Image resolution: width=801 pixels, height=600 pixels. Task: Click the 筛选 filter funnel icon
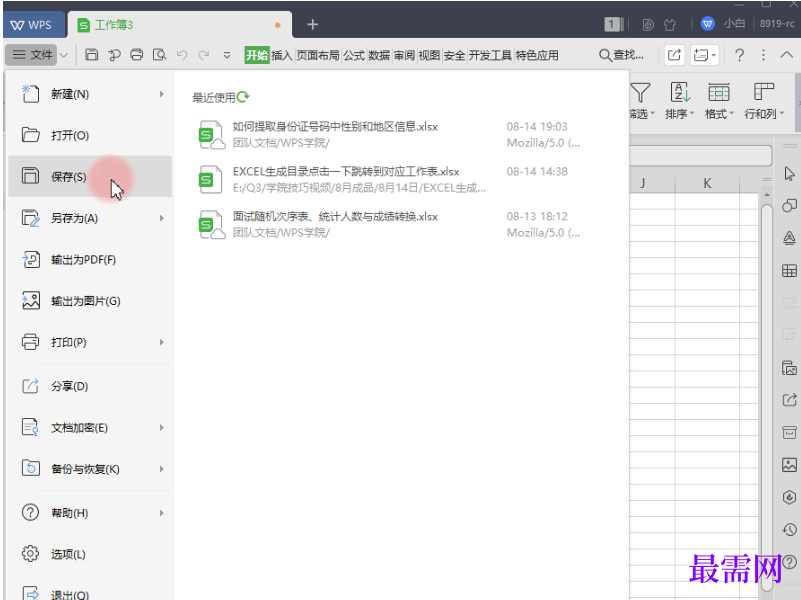tap(641, 93)
